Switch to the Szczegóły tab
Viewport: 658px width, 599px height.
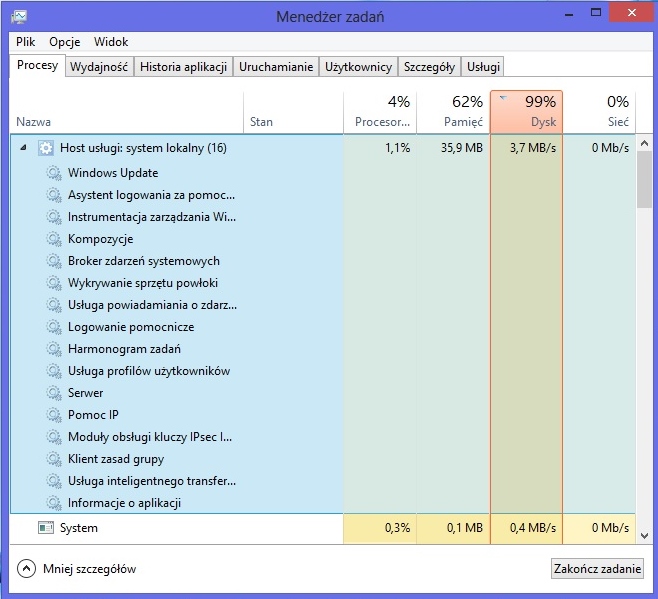(429, 67)
